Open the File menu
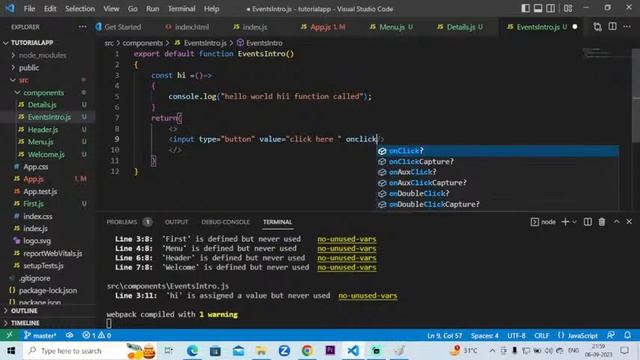Screen dimensions: 640x360 click(29, 9)
